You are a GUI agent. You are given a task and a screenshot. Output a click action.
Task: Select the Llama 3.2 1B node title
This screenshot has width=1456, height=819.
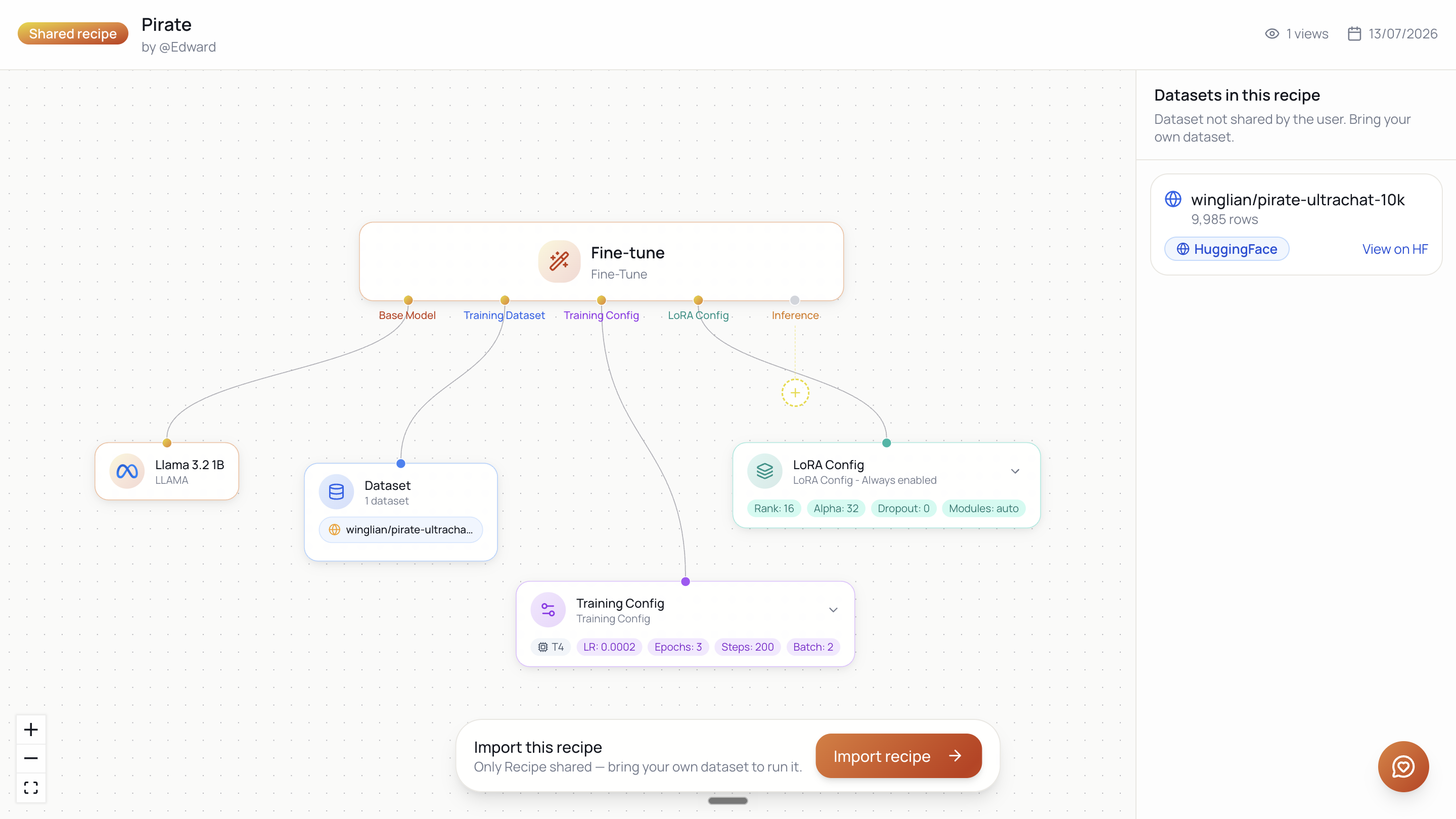[190, 465]
